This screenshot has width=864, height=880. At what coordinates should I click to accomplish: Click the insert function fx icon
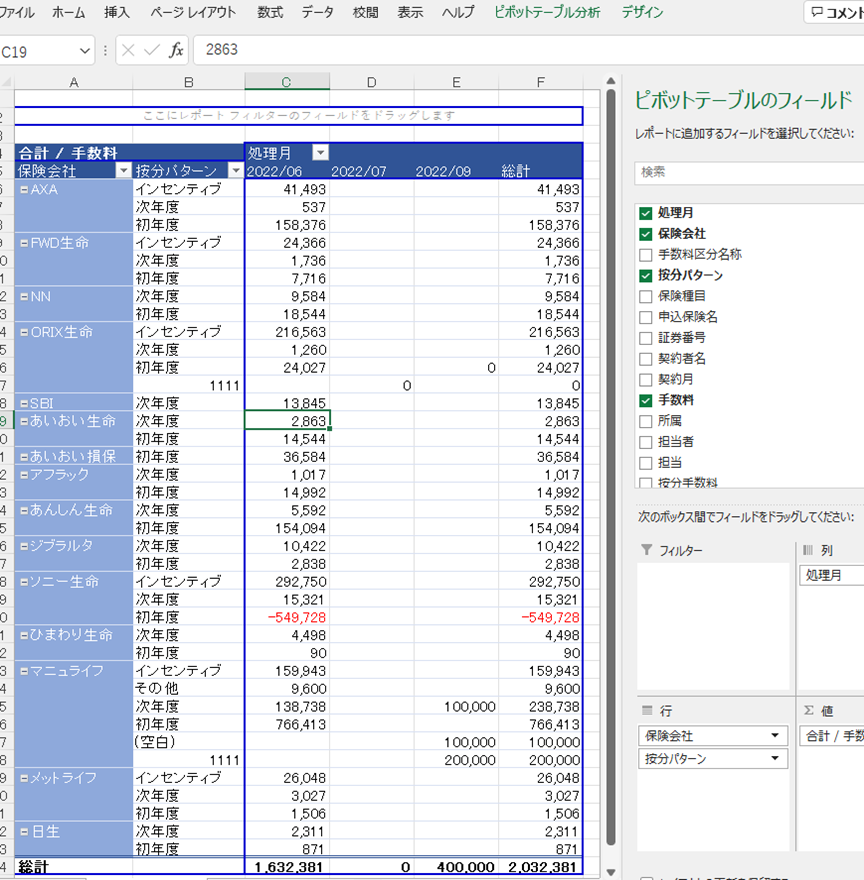click(x=176, y=50)
